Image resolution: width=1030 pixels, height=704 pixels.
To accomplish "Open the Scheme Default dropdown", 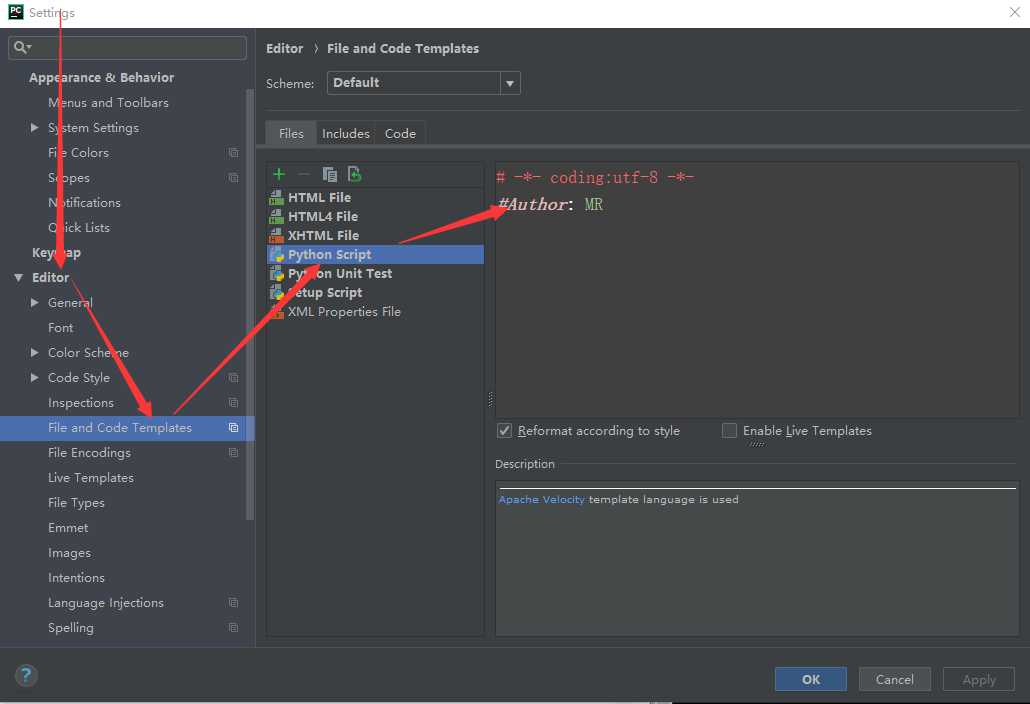I will pos(424,83).
